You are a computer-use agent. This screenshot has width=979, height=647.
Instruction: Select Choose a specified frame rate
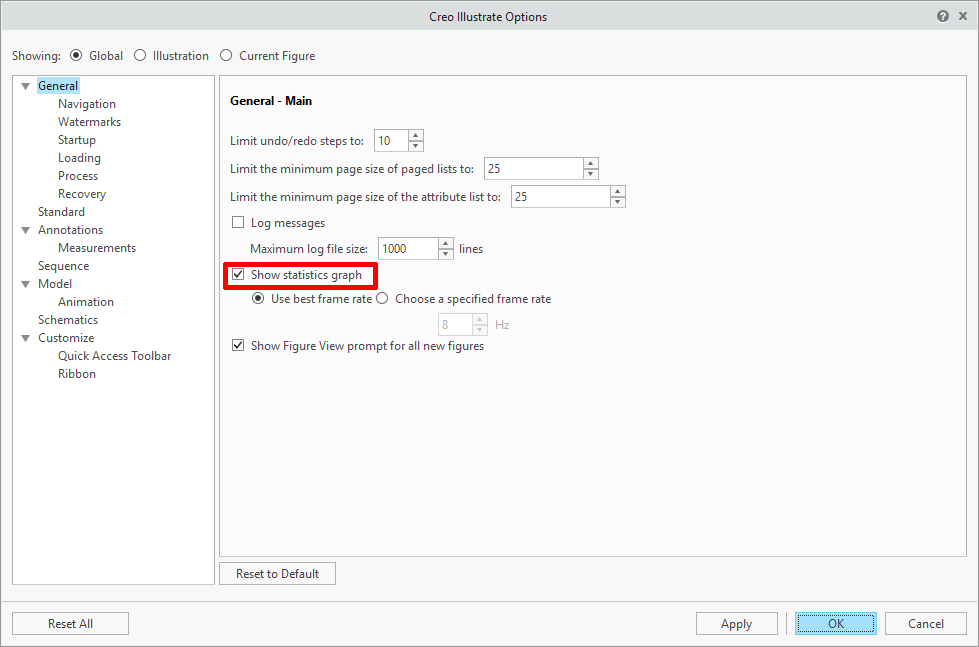click(382, 299)
